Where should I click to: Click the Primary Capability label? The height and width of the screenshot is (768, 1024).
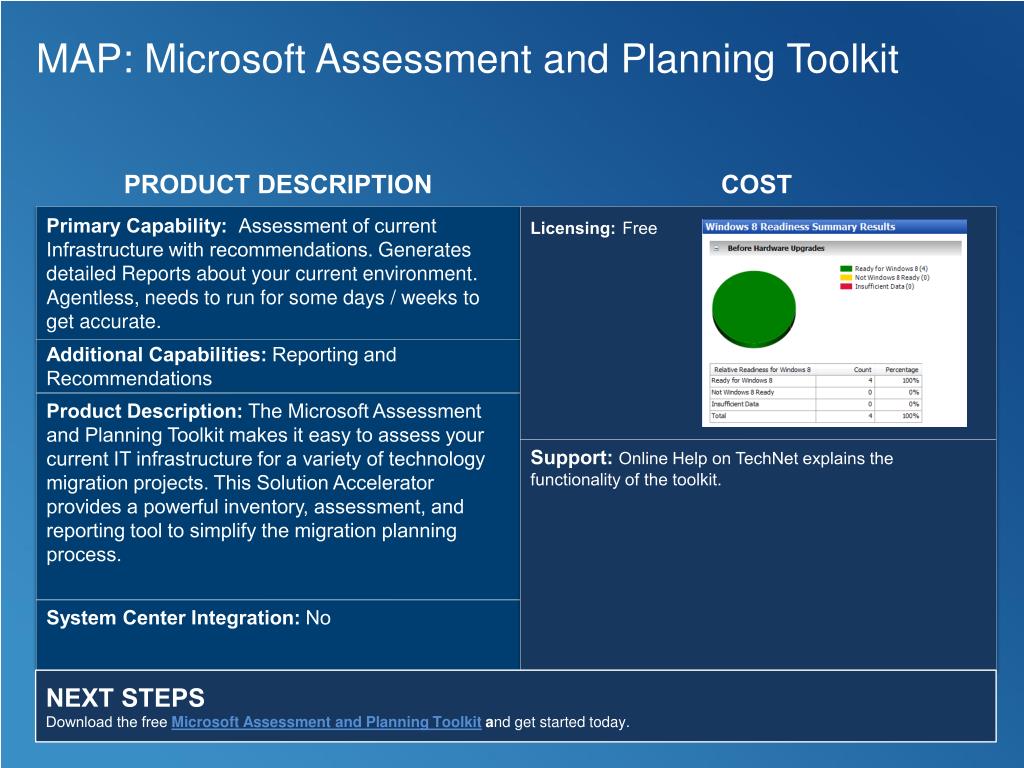tap(136, 226)
